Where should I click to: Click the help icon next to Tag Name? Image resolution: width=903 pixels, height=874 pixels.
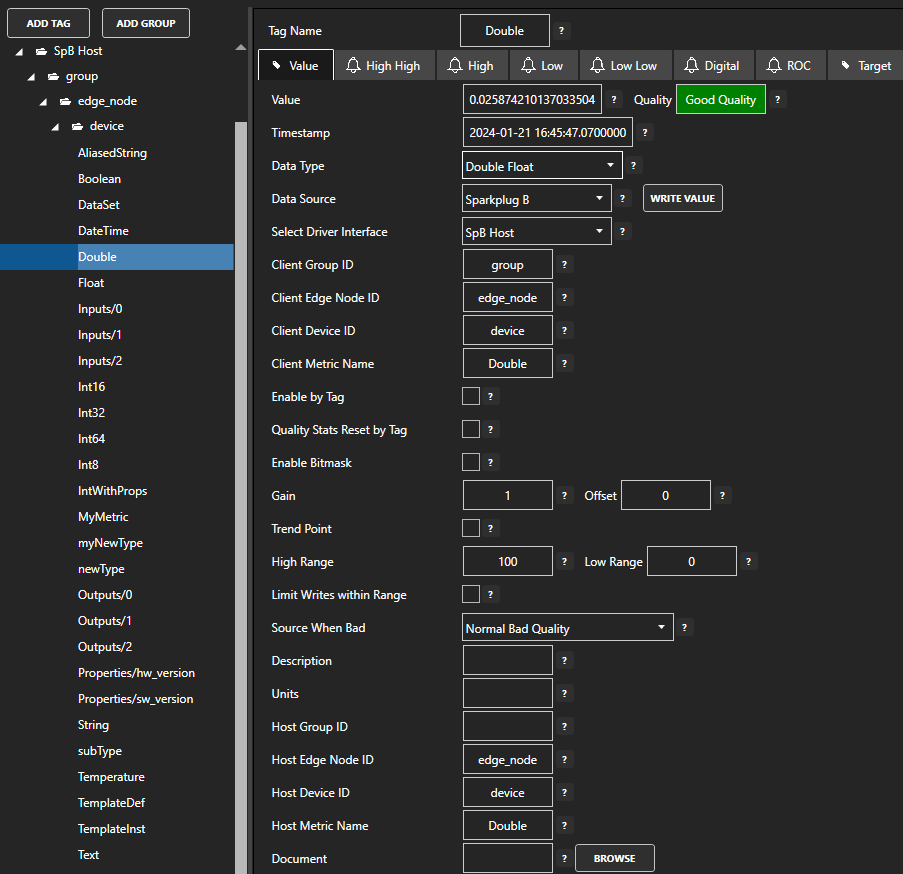(x=562, y=31)
